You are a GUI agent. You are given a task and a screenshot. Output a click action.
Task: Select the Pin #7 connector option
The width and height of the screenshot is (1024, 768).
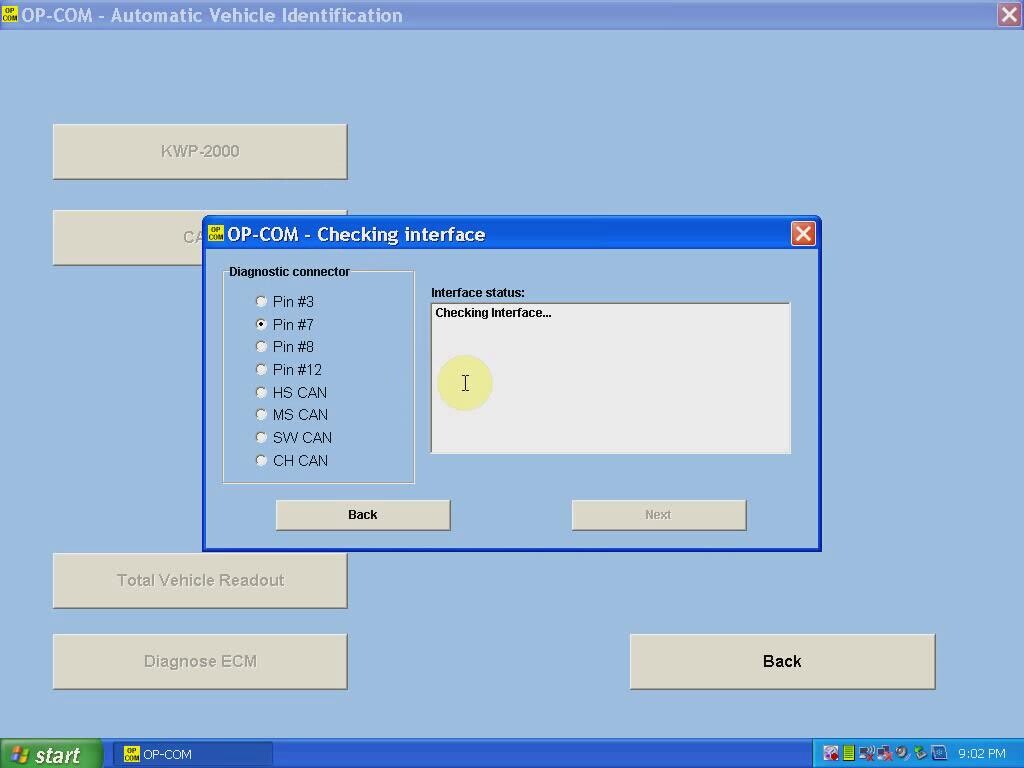pos(261,324)
